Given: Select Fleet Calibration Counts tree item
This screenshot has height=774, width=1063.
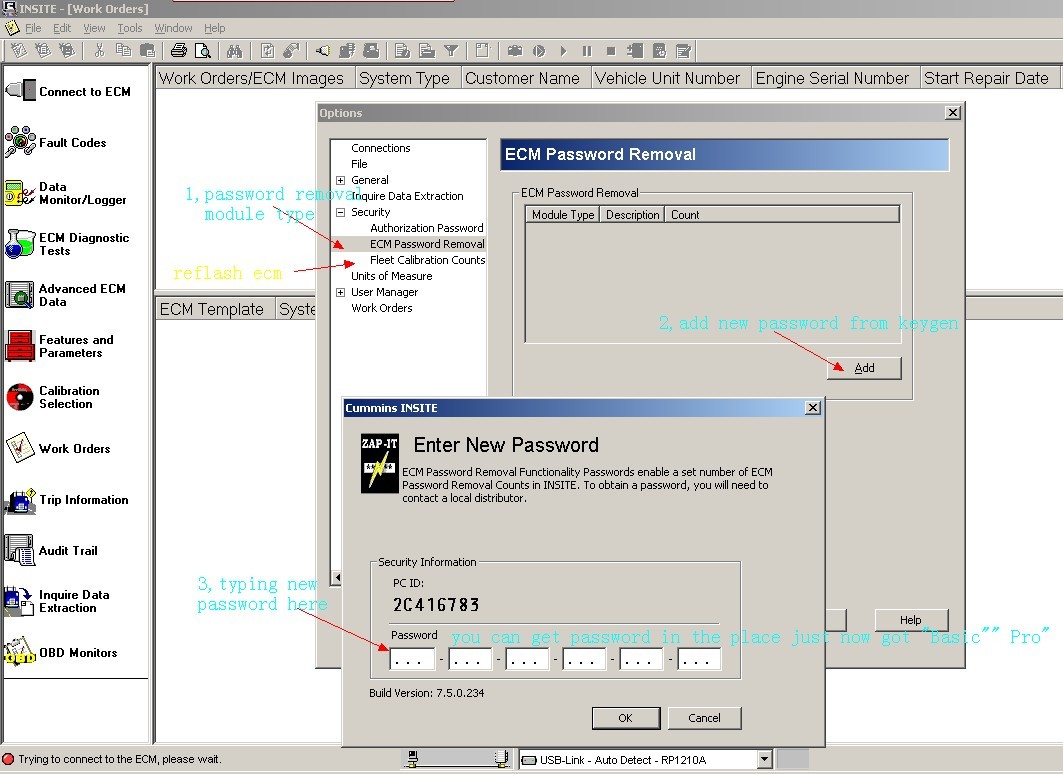Looking at the screenshot, I should point(427,260).
